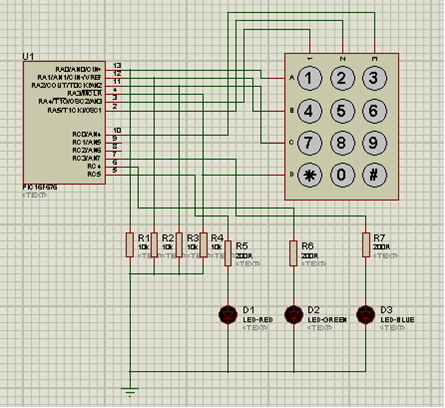Select resistor R4 component

pyautogui.click(x=203, y=245)
